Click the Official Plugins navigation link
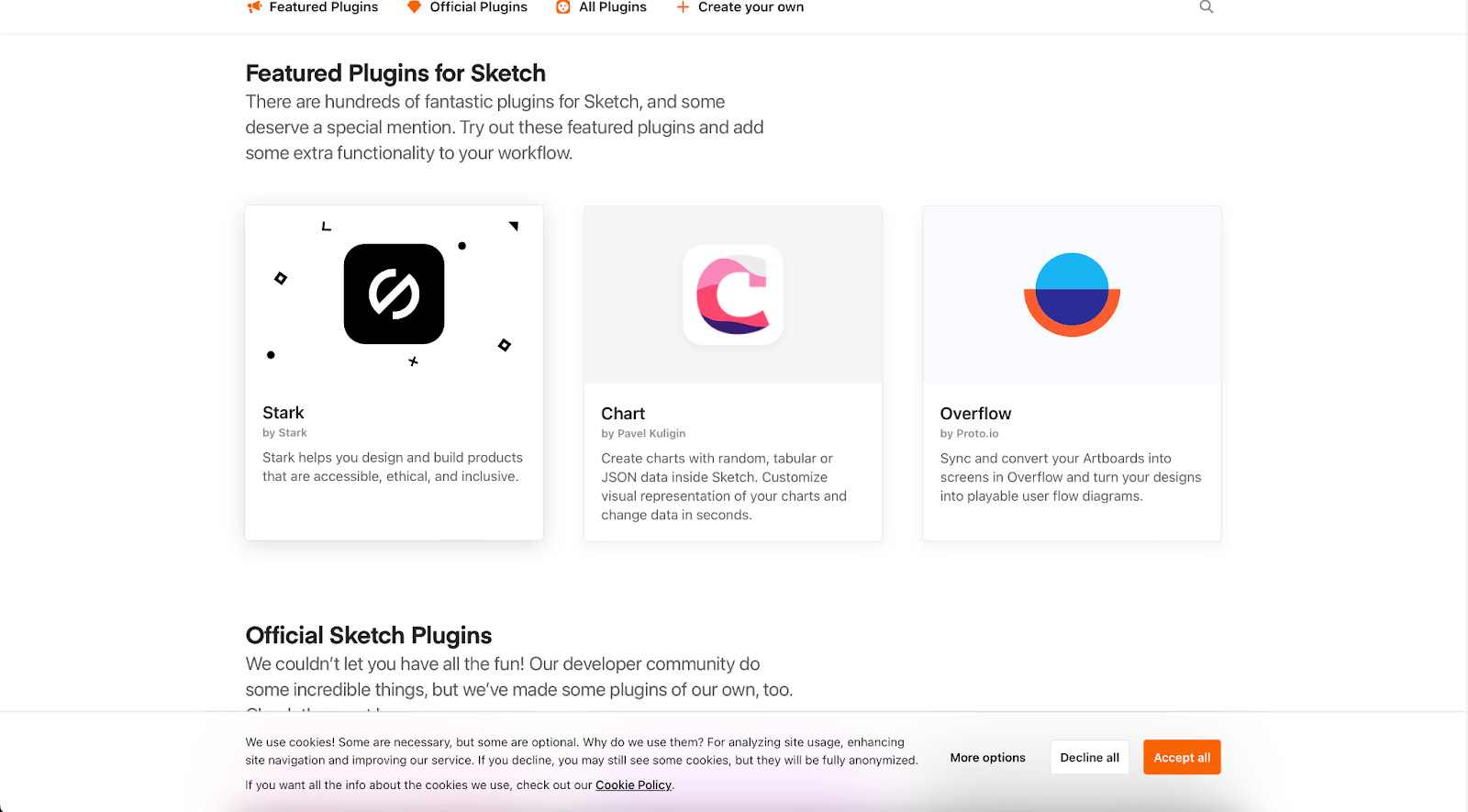 (478, 7)
